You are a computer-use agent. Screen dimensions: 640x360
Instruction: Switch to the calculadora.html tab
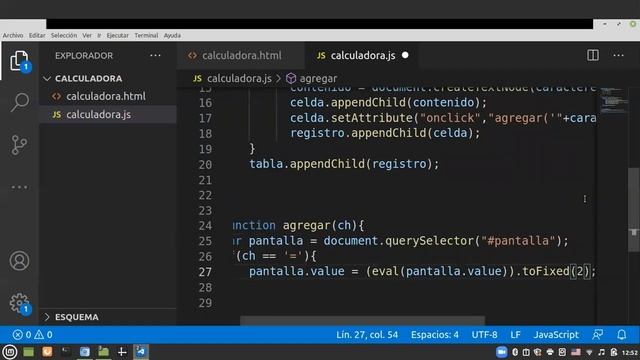(x=241, y=56)
